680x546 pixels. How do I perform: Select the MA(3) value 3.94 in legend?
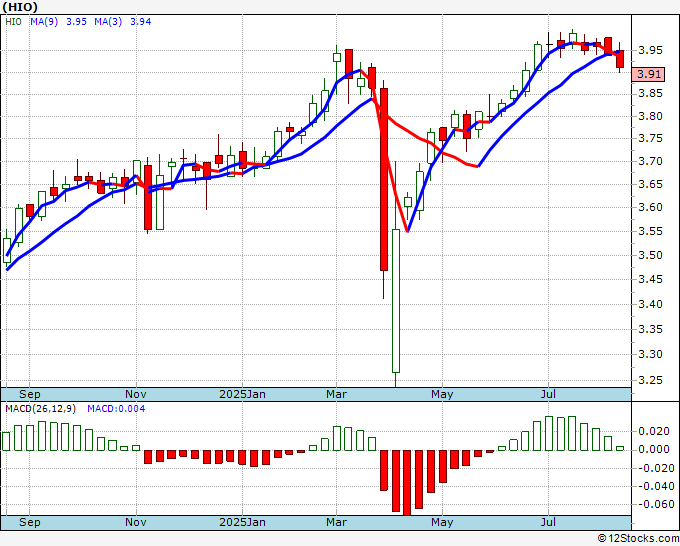[141, 22]
